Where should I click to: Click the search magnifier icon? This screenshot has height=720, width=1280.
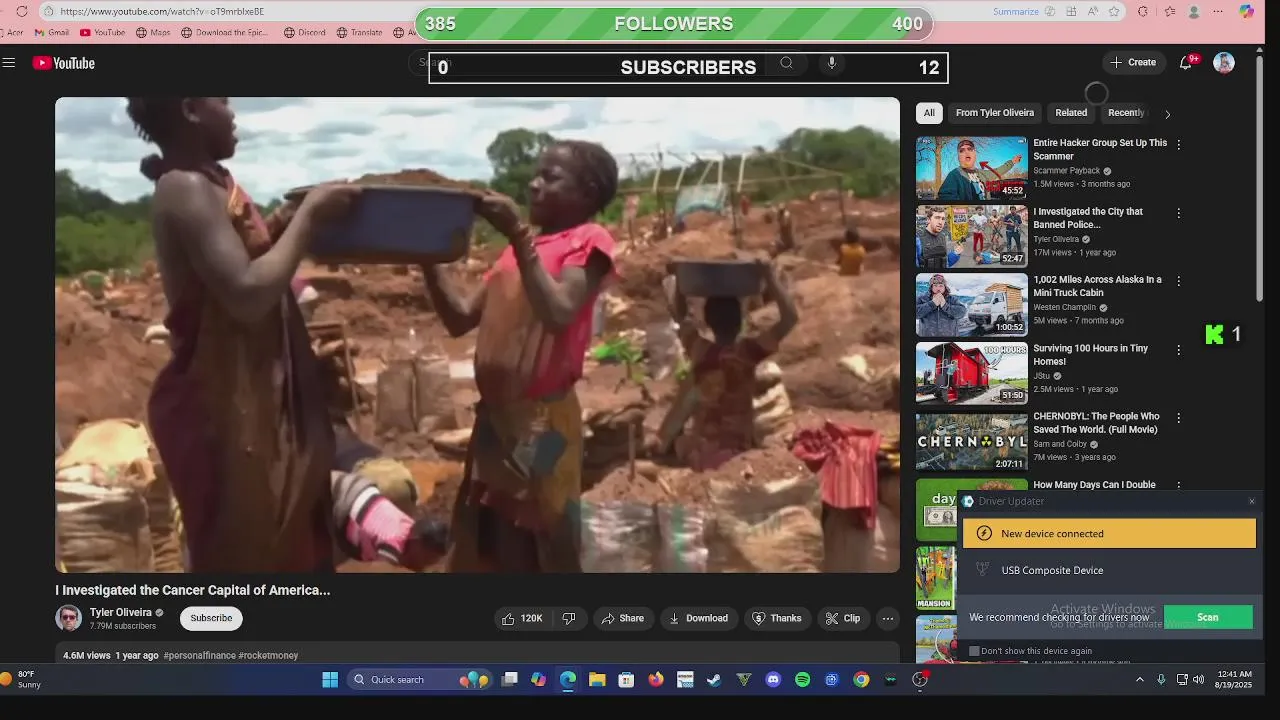point(786,63)
